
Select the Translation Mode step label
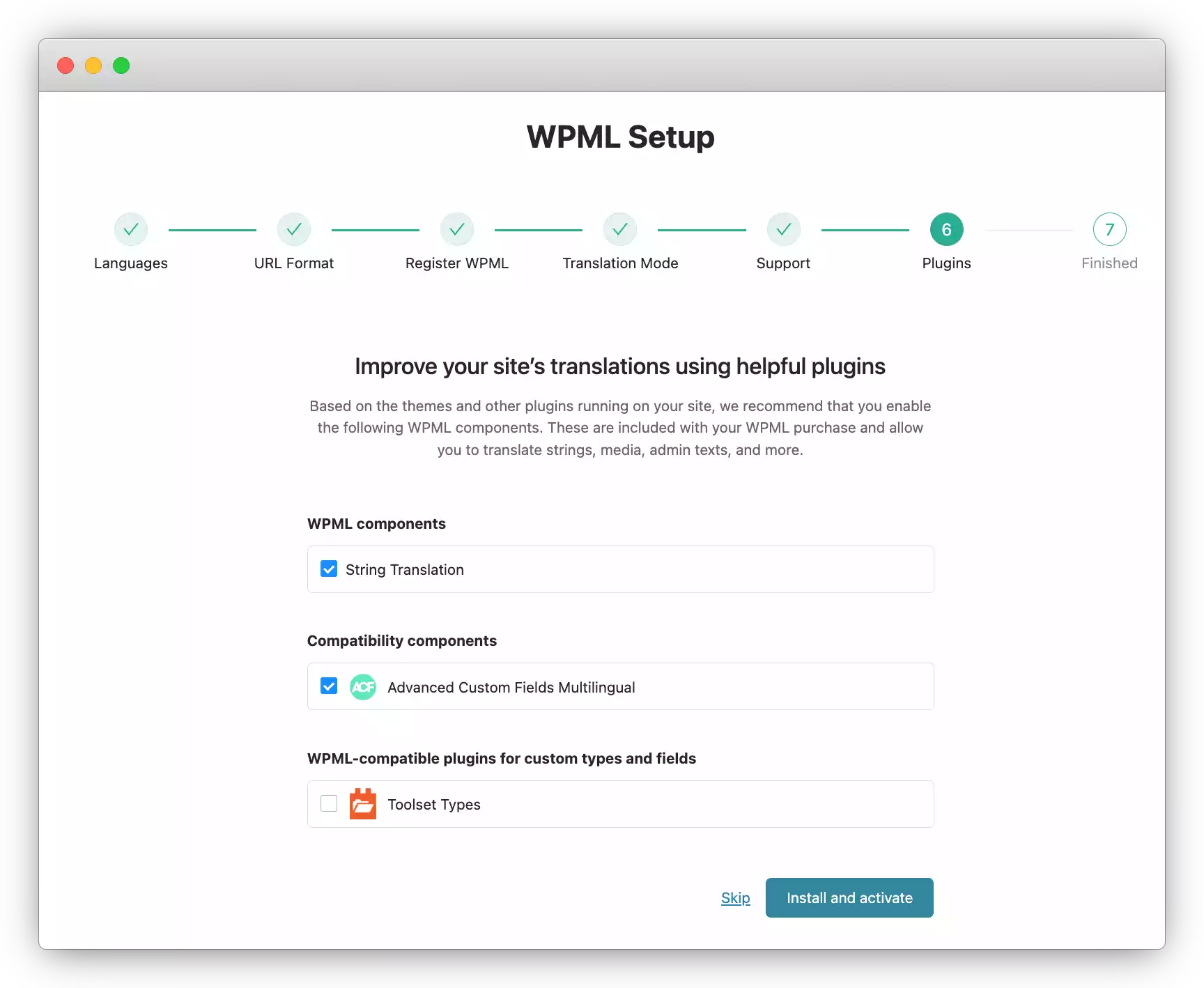(621, 263)
